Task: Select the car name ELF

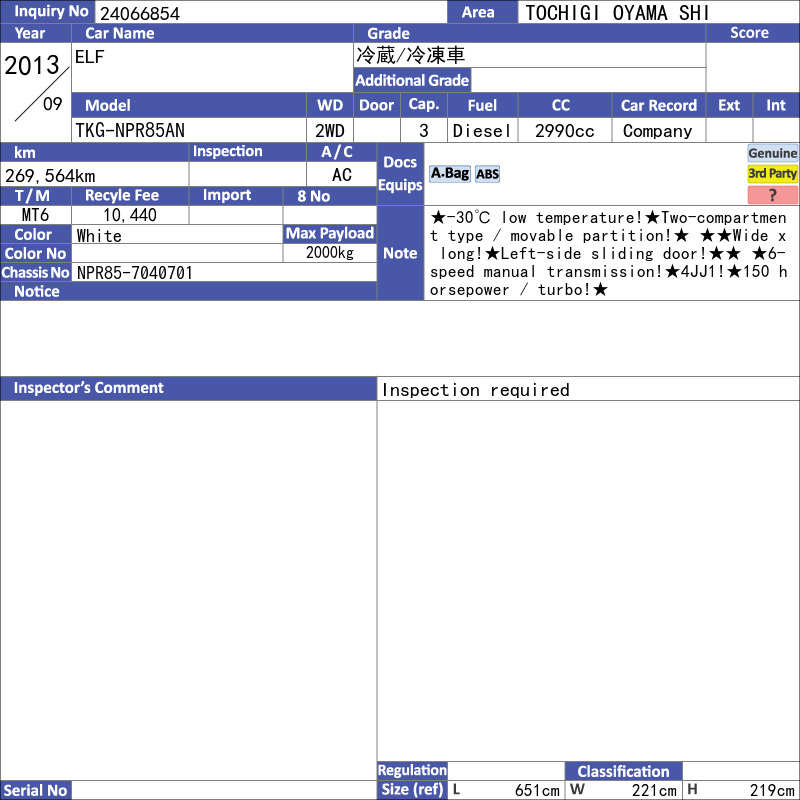Action: (89, 57)
